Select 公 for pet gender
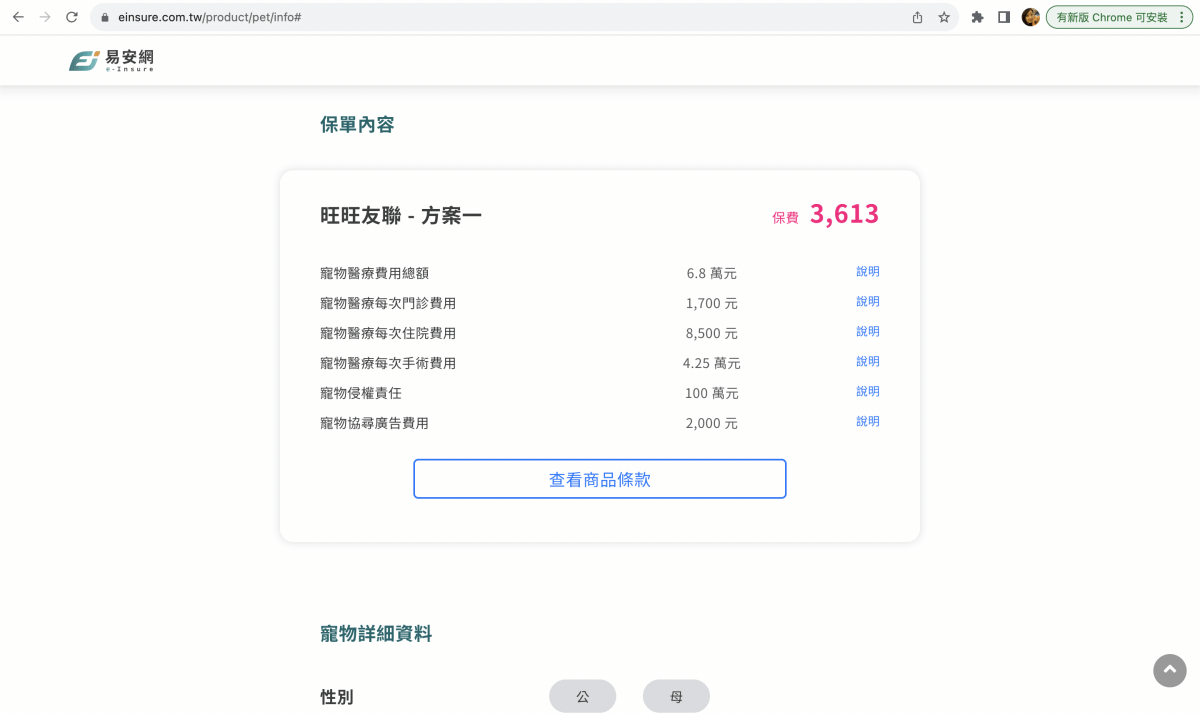 coord(582,696)
